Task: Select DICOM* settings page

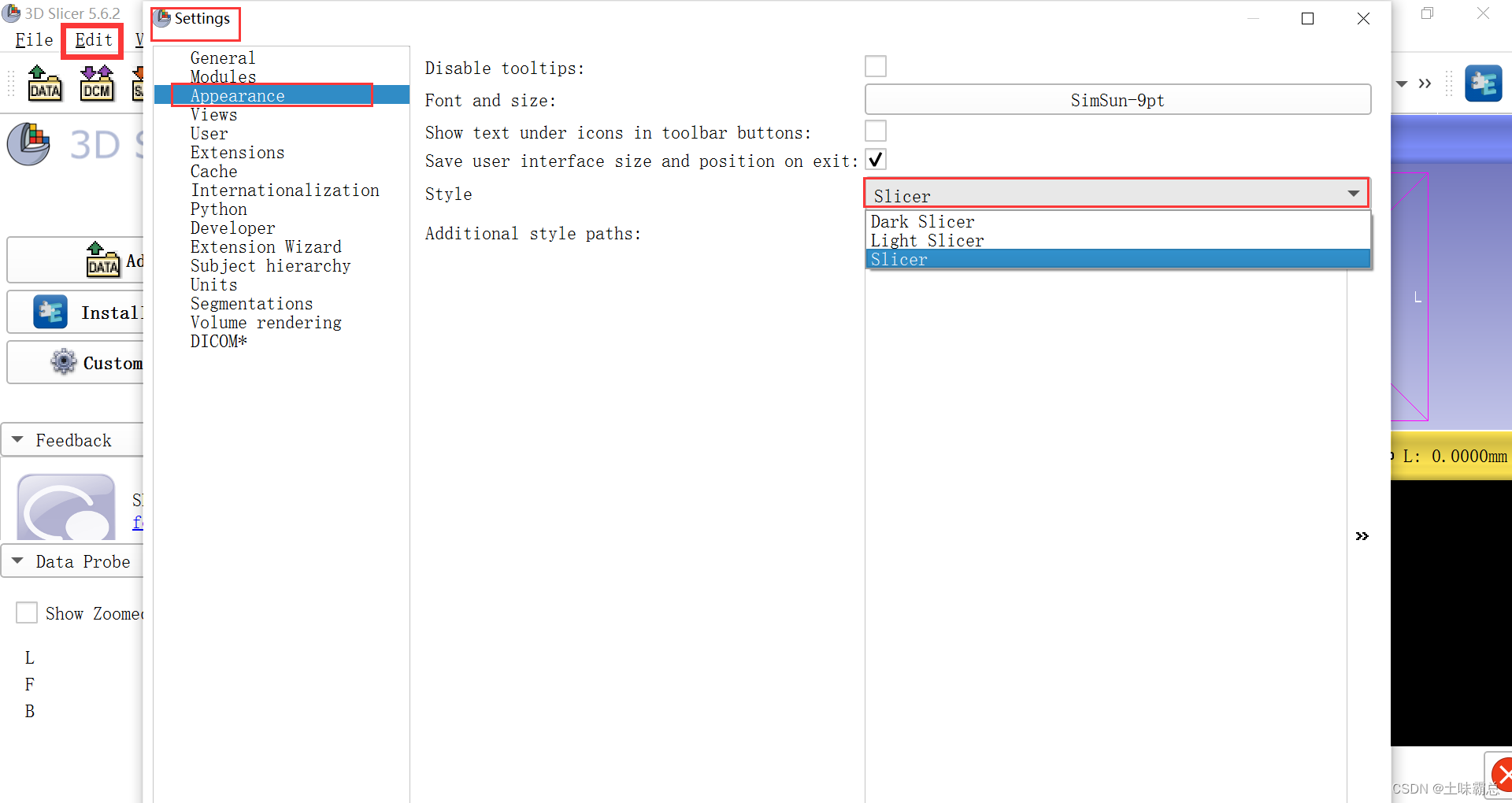Action: click(x=218, y=341)
